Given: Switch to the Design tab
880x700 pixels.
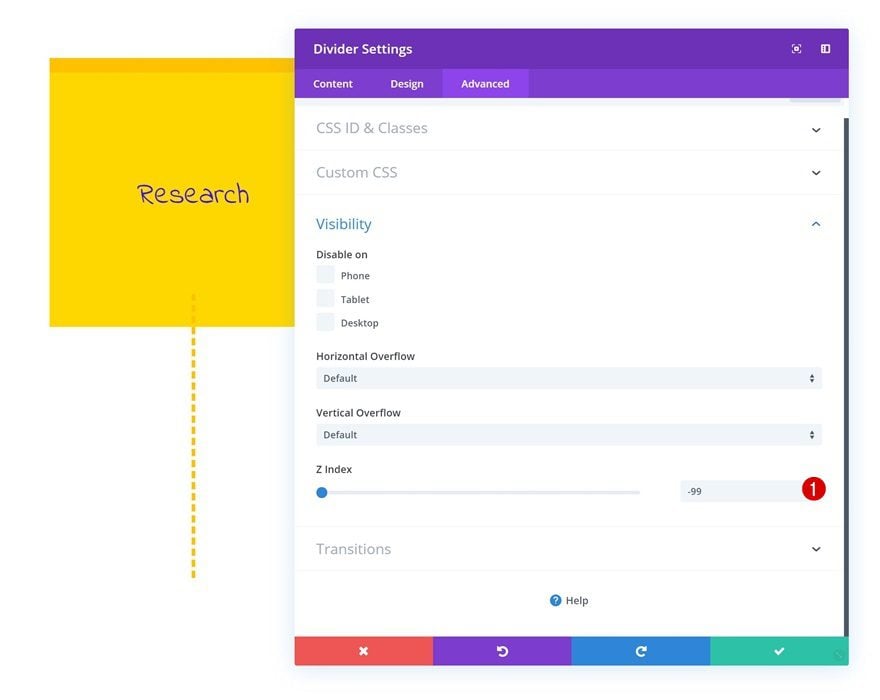Looking at the screenshot, I should (407, 84).
